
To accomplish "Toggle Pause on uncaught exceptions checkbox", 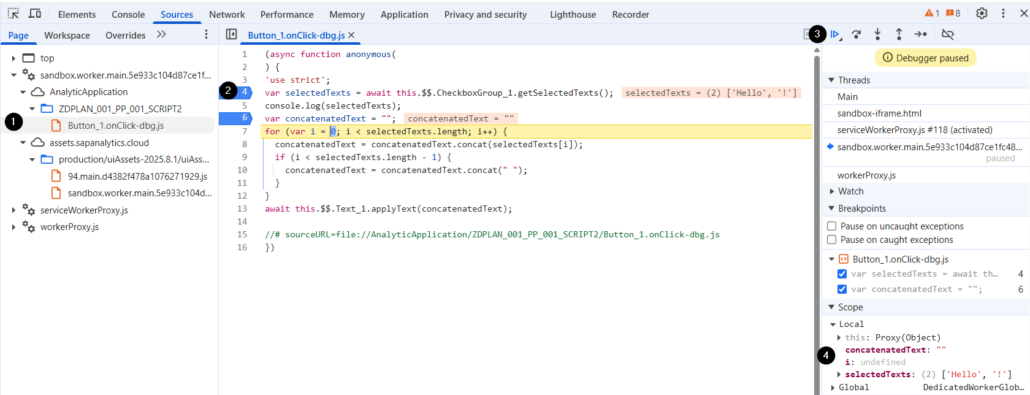I will click(x=832, y=226).
